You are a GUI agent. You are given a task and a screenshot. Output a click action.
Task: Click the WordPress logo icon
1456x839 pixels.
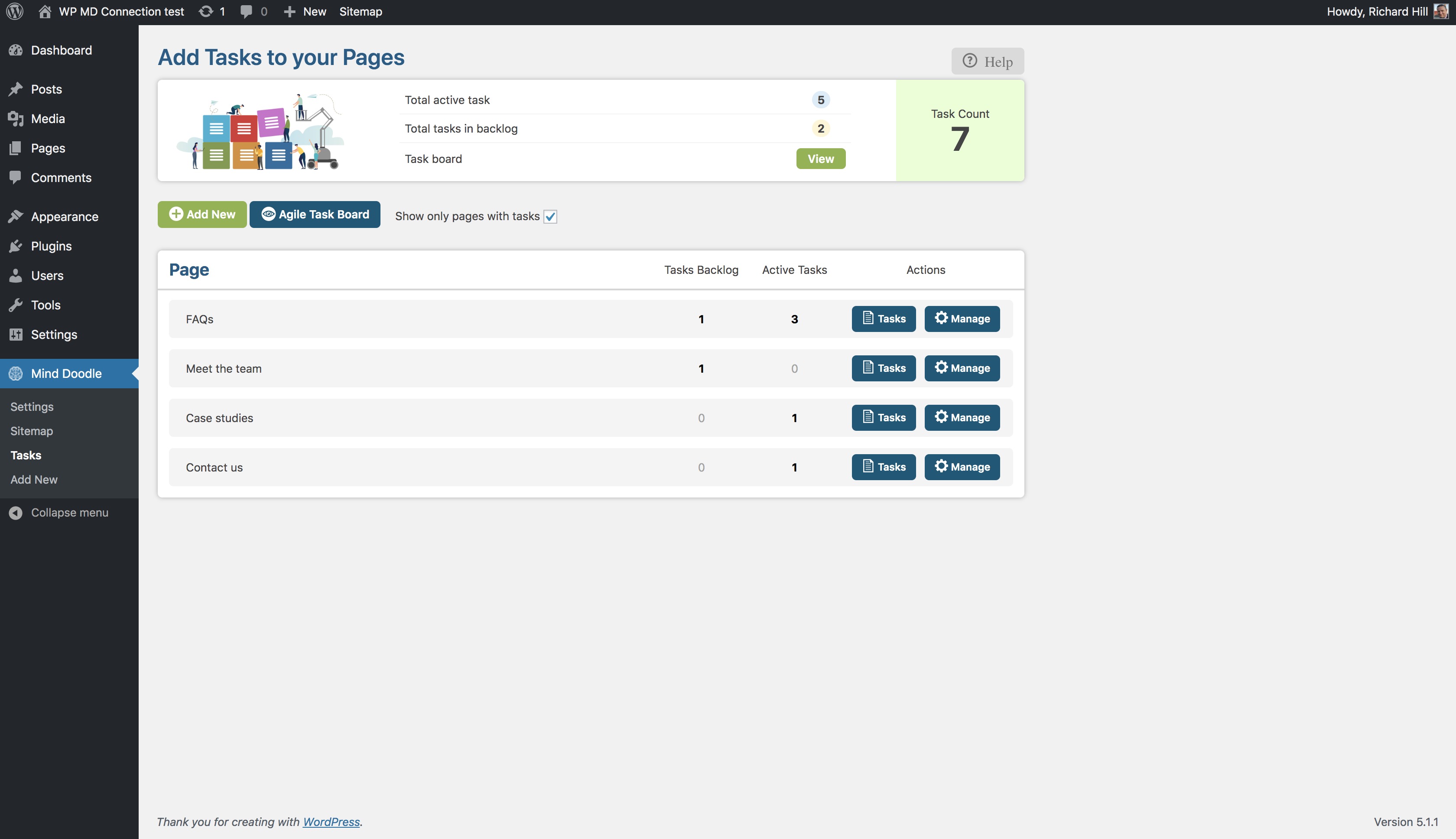(x=14, y=12)
